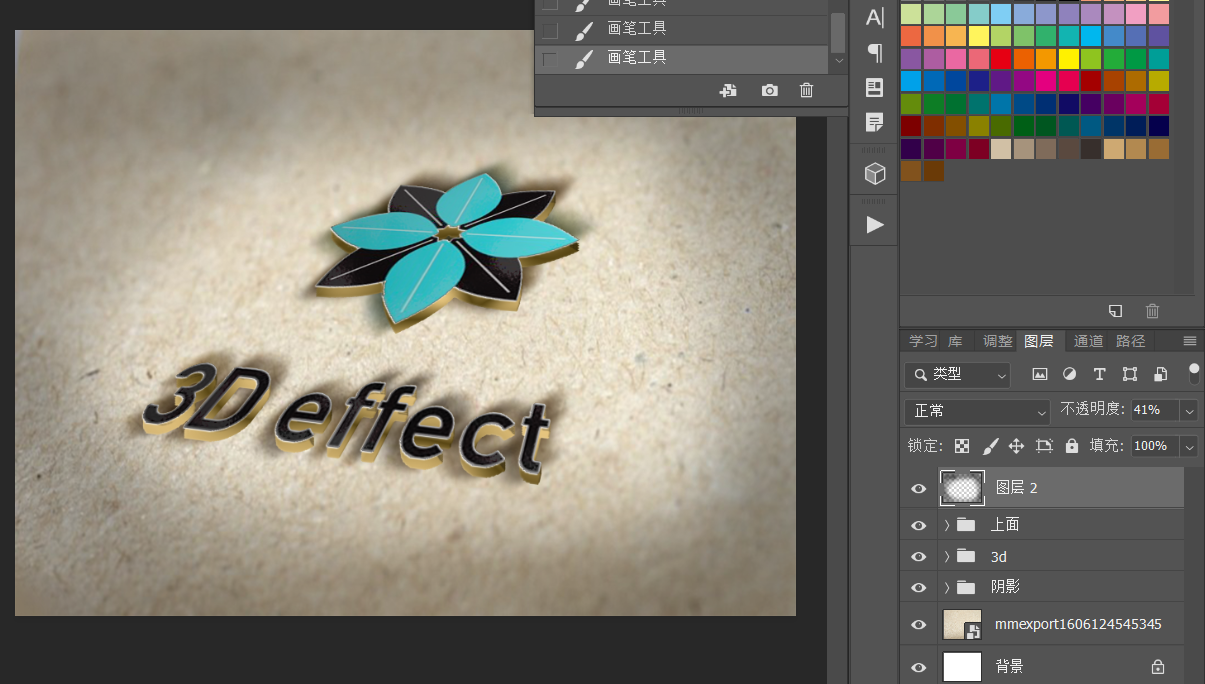This screenshot has width=1205, height=684.
Task: Select the 上面 group name
Action: [1005, 525]
